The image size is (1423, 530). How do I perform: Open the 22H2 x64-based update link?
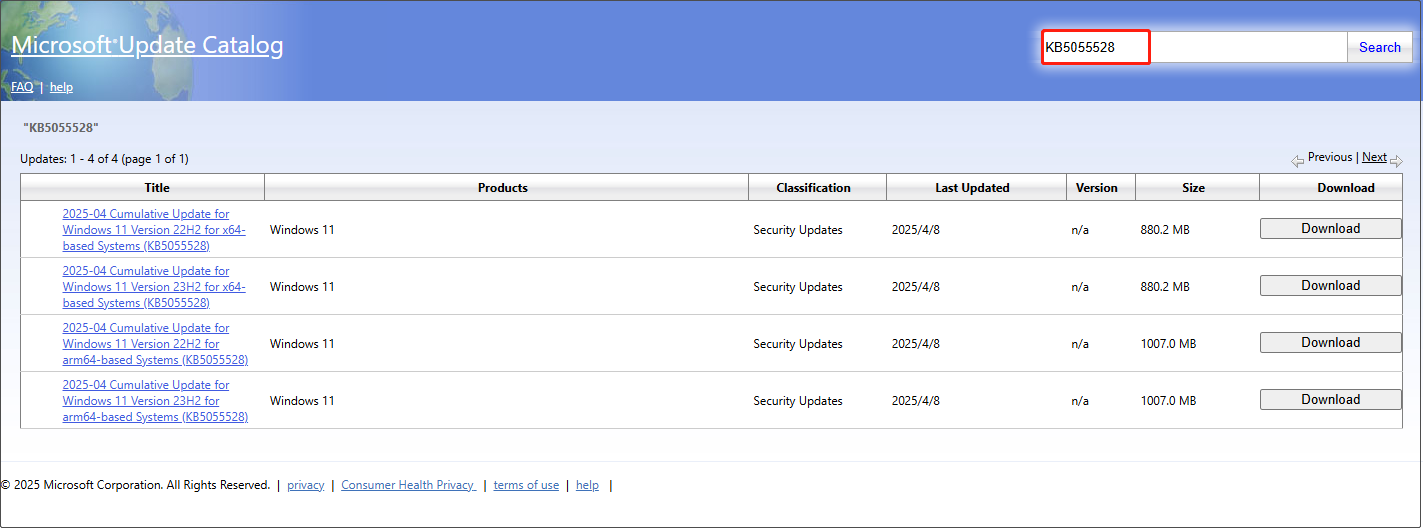coord(153,230)
